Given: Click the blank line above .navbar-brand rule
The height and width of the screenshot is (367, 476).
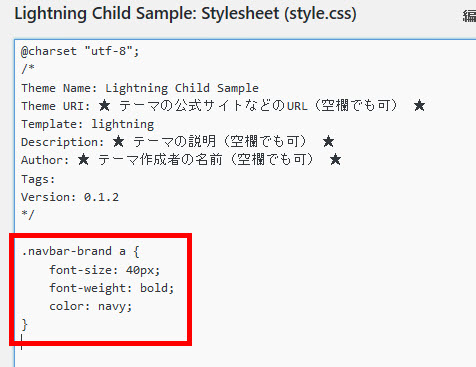Looking at the screenshot, I should pyautogui.click(x=100, y=233).
